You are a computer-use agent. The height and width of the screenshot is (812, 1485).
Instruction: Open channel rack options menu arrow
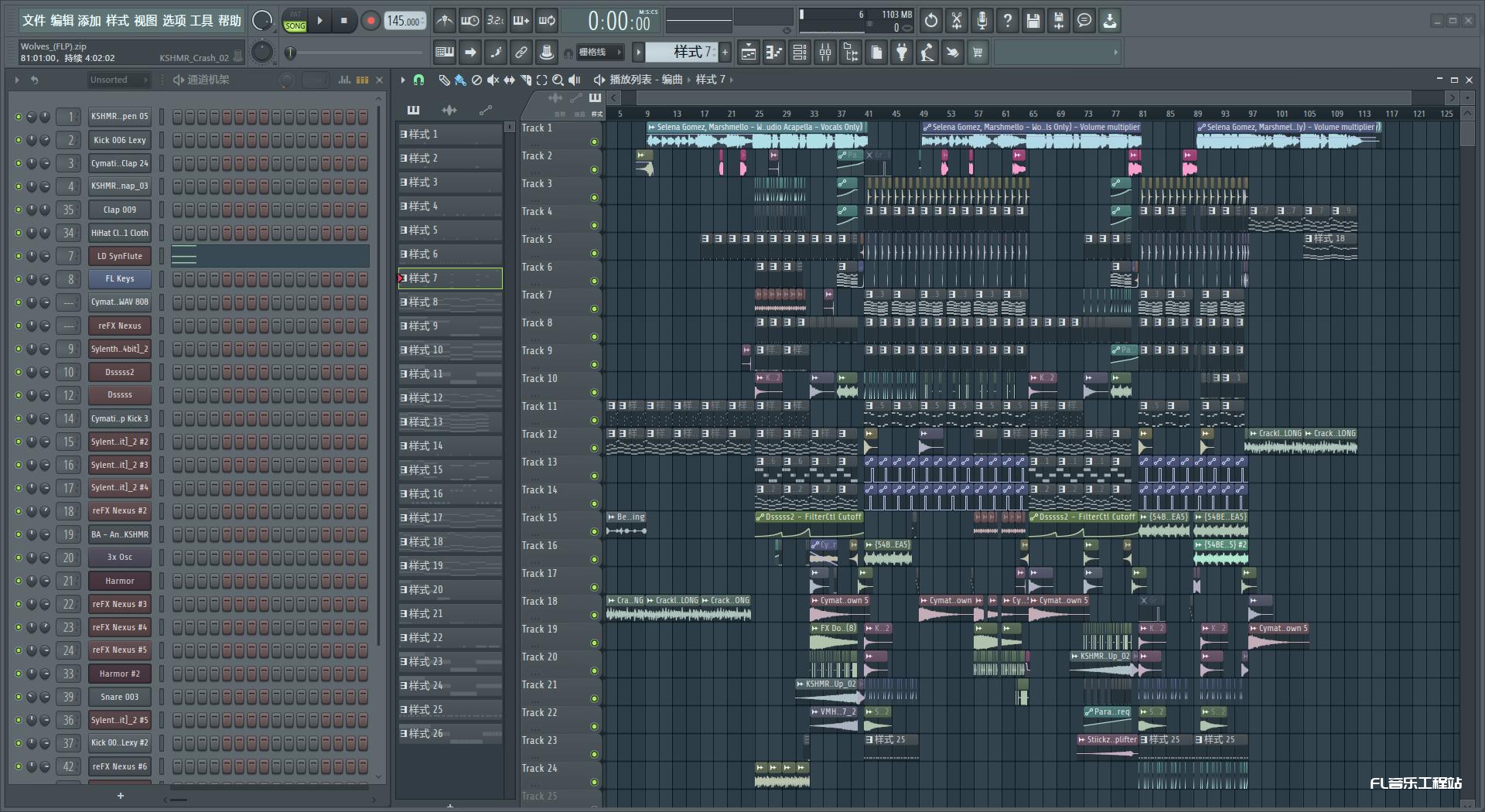[17, 80]
